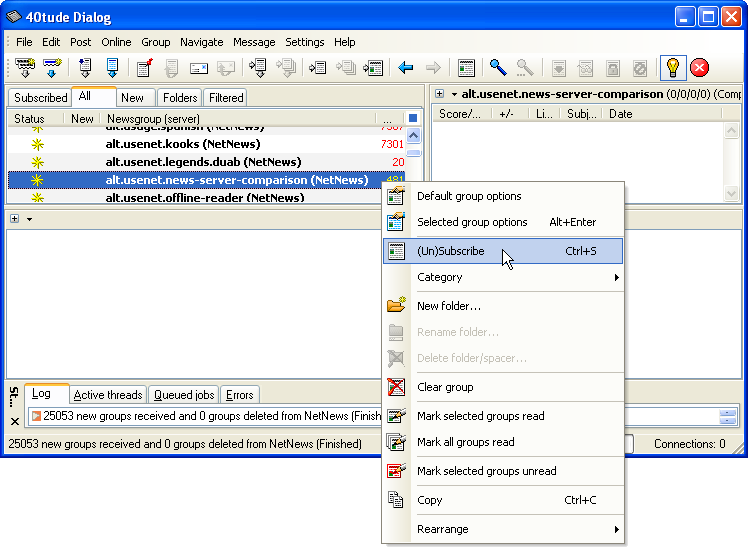Click the blue magnifier search icon
Screen dimensions: 748x547
497,68
